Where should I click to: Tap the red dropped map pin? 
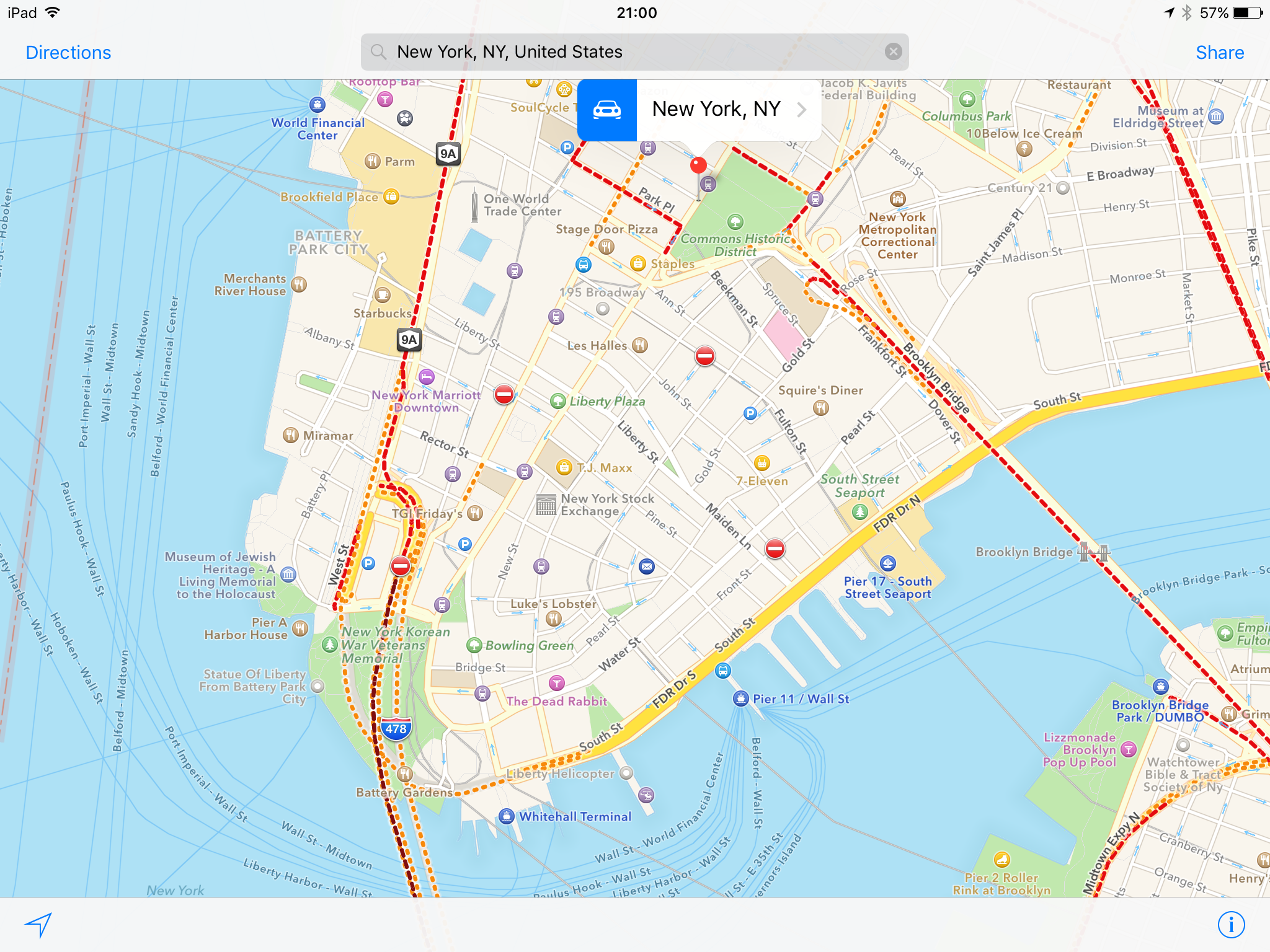pyautogui.click(x=698, y=165)
